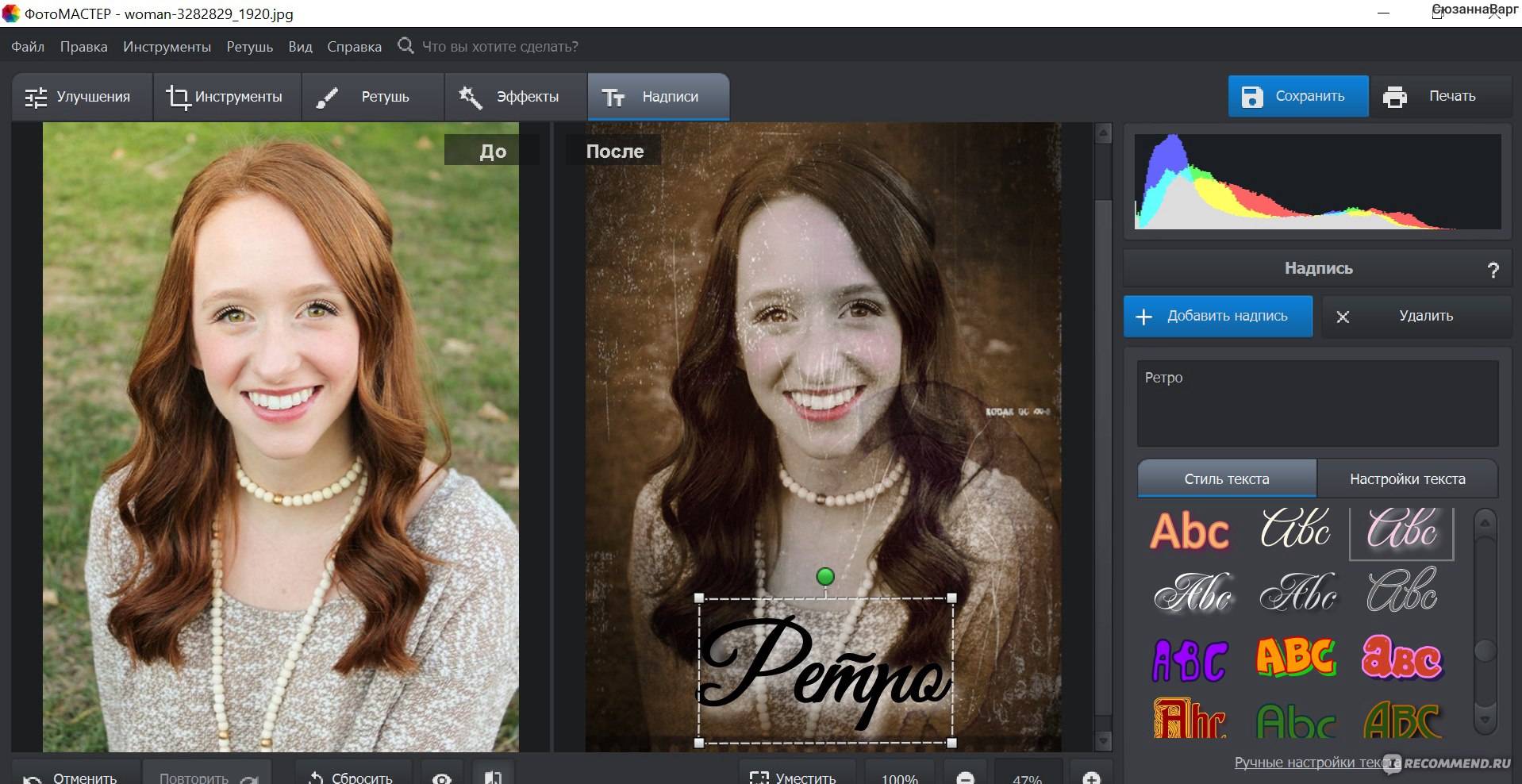Viewport: 1522px width, 784px height.
Task: Select the purple cartoon ABC style
Action: tap(1190, 659)
